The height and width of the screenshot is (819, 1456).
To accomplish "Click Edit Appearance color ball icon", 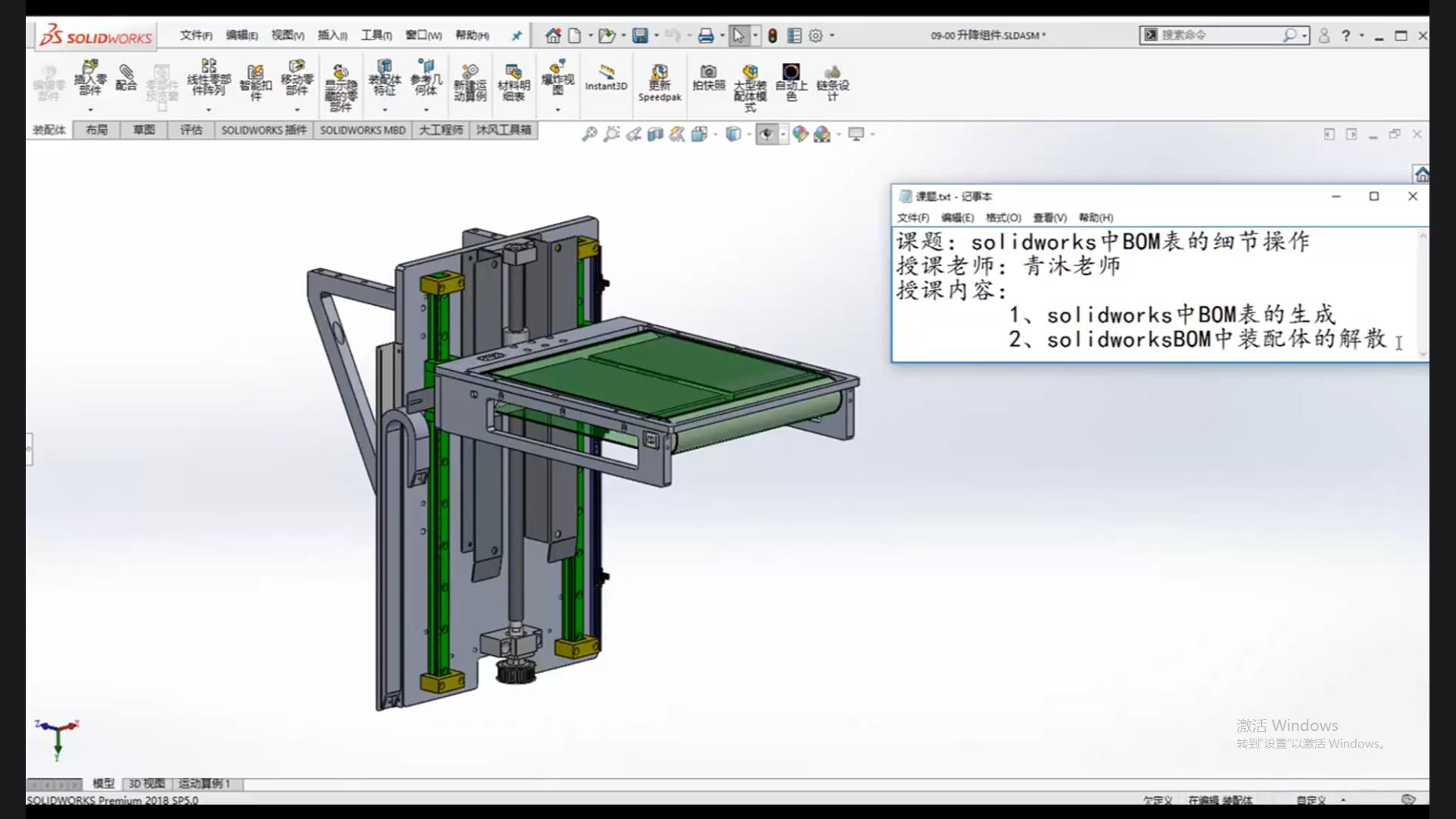I will 800,134.
